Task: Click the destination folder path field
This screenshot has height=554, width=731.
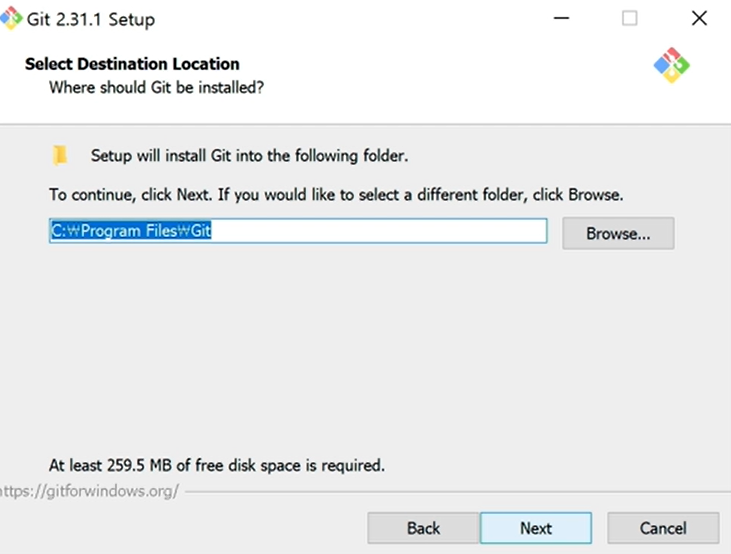Action: tap(298, 231)
